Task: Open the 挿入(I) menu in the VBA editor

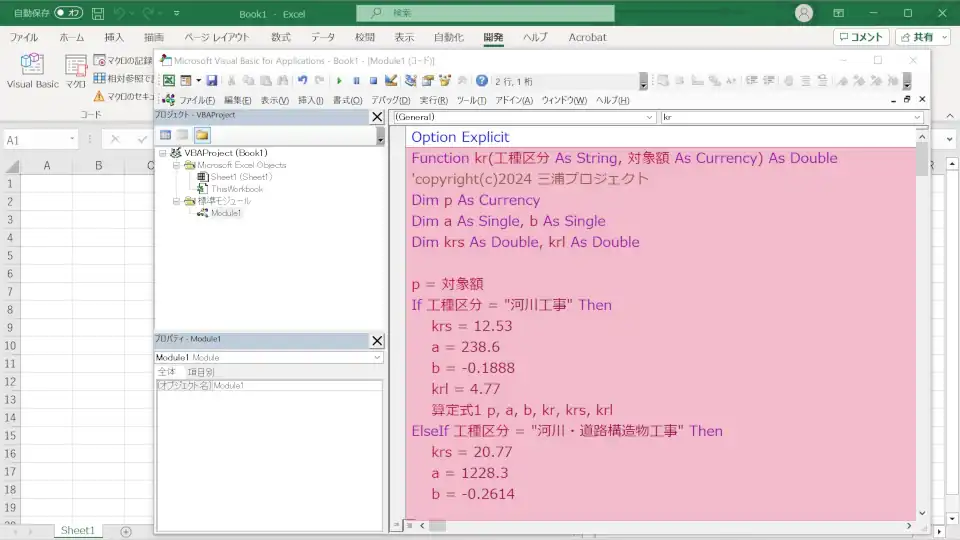Action: [x=310, y=100]
